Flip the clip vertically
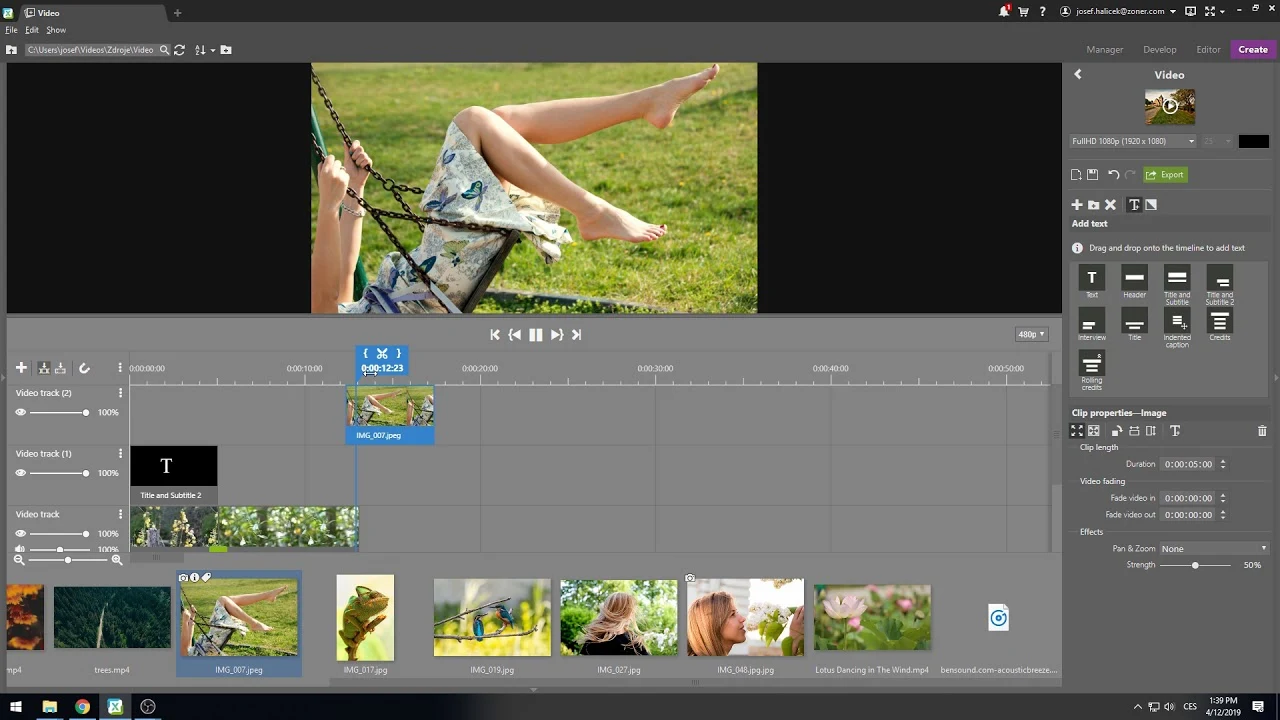The image size is (1280, 720). click(x=1151, y=431)
